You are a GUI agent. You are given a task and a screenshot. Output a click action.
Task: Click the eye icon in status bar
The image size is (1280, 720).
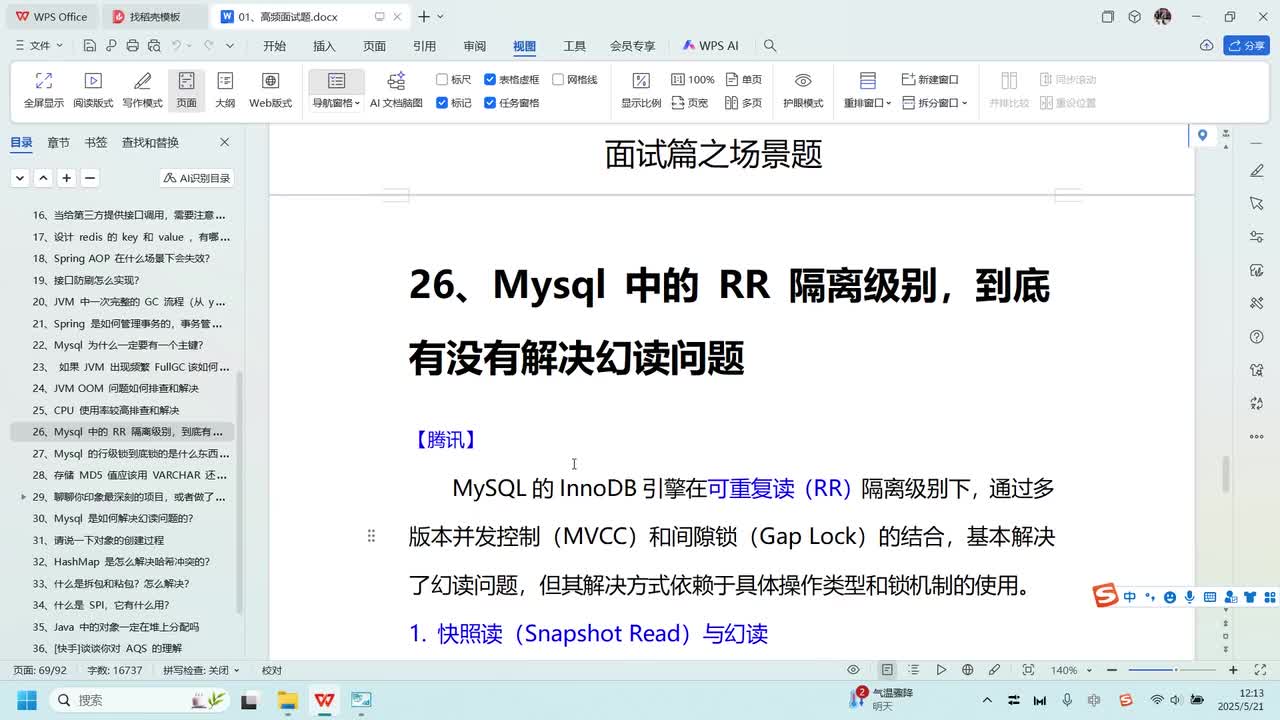(x=853, y=670)
